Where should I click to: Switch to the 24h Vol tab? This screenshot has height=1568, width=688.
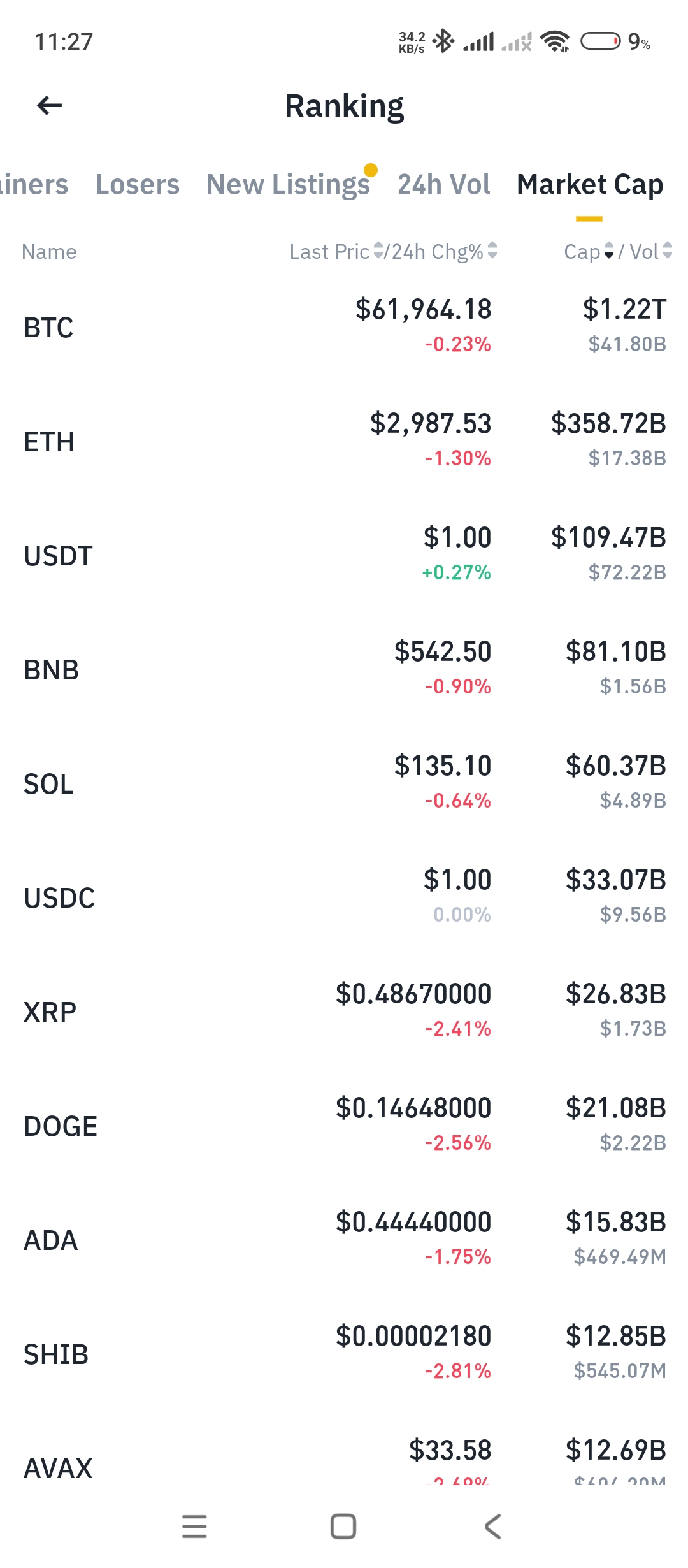[444, 184]
